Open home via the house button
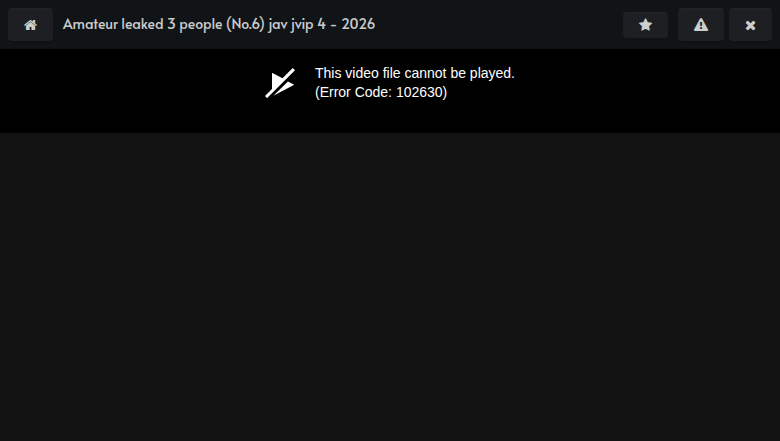The image size is (780, 441). pos(30,25)
